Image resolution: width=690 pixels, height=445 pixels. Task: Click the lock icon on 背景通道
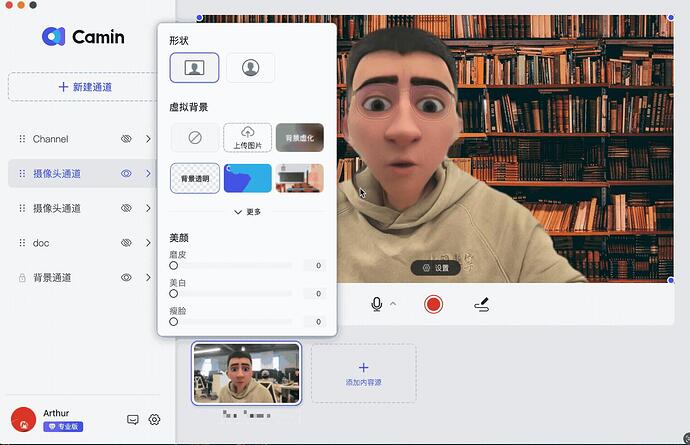[x=21, y=278]
